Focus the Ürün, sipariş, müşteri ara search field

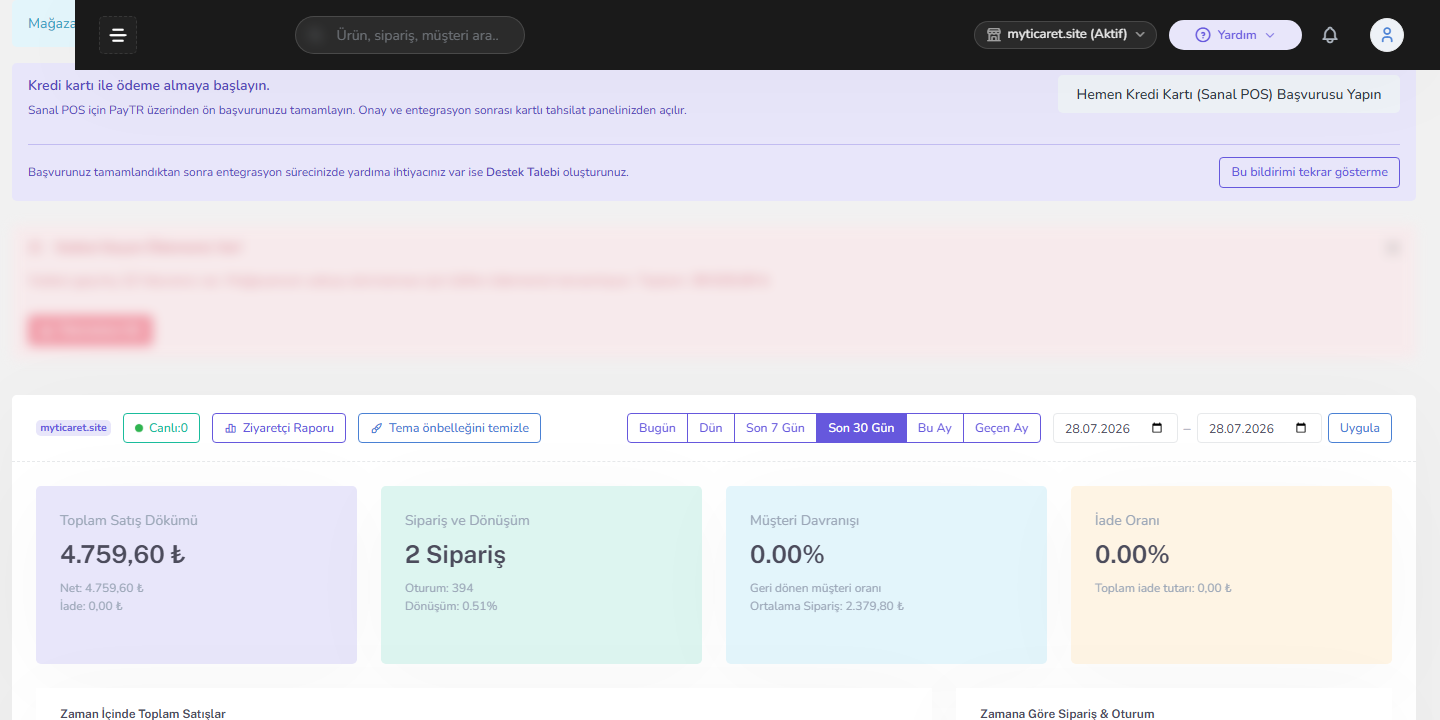409,35
